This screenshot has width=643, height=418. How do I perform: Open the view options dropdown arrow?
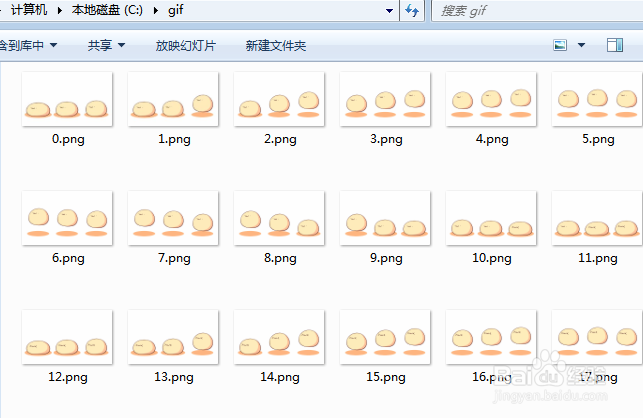(581, 45)
